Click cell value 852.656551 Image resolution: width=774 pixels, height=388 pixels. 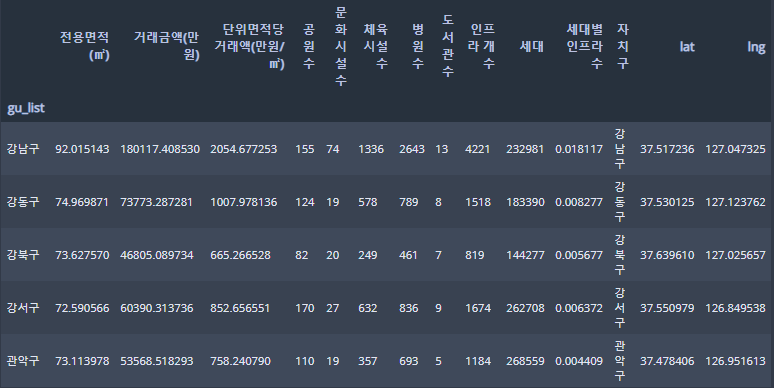pos(240,308)
